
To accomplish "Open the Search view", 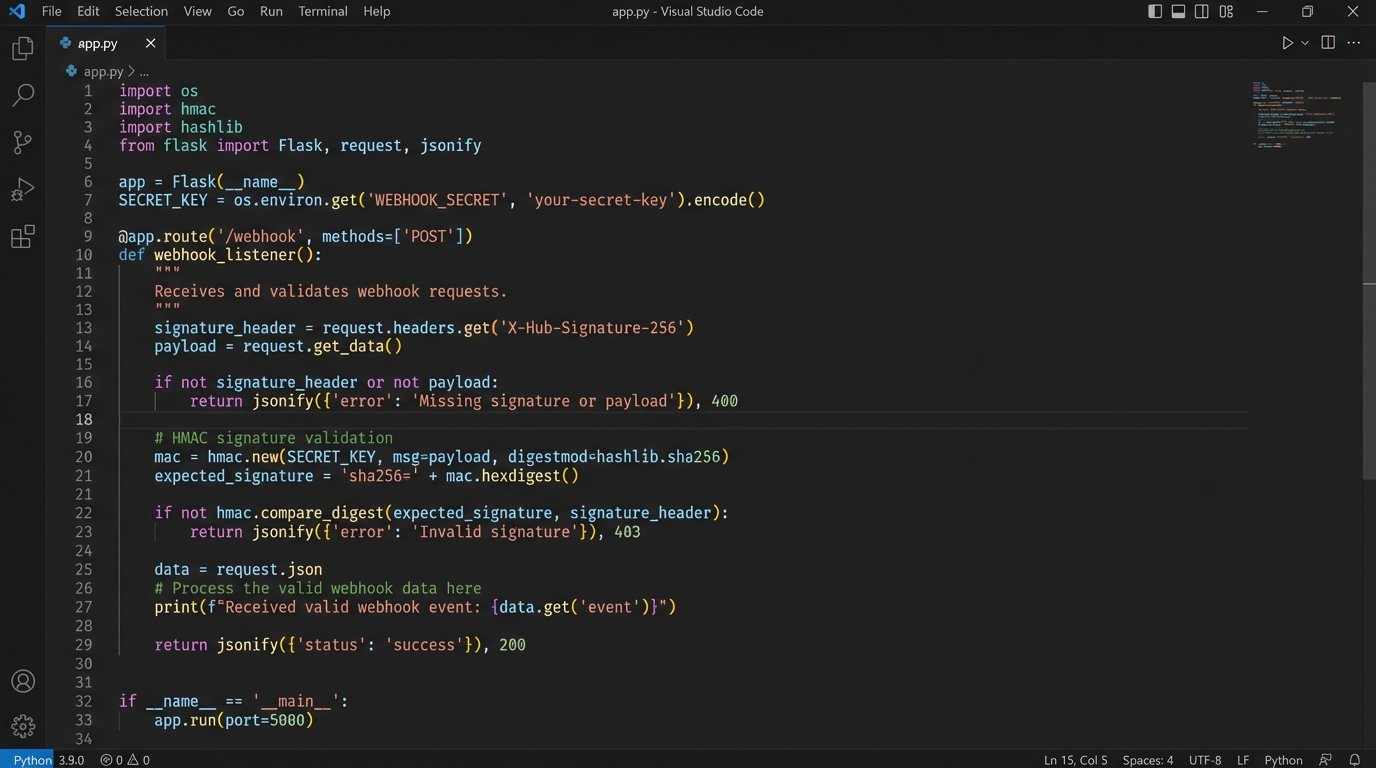I will tap(22, 95).
